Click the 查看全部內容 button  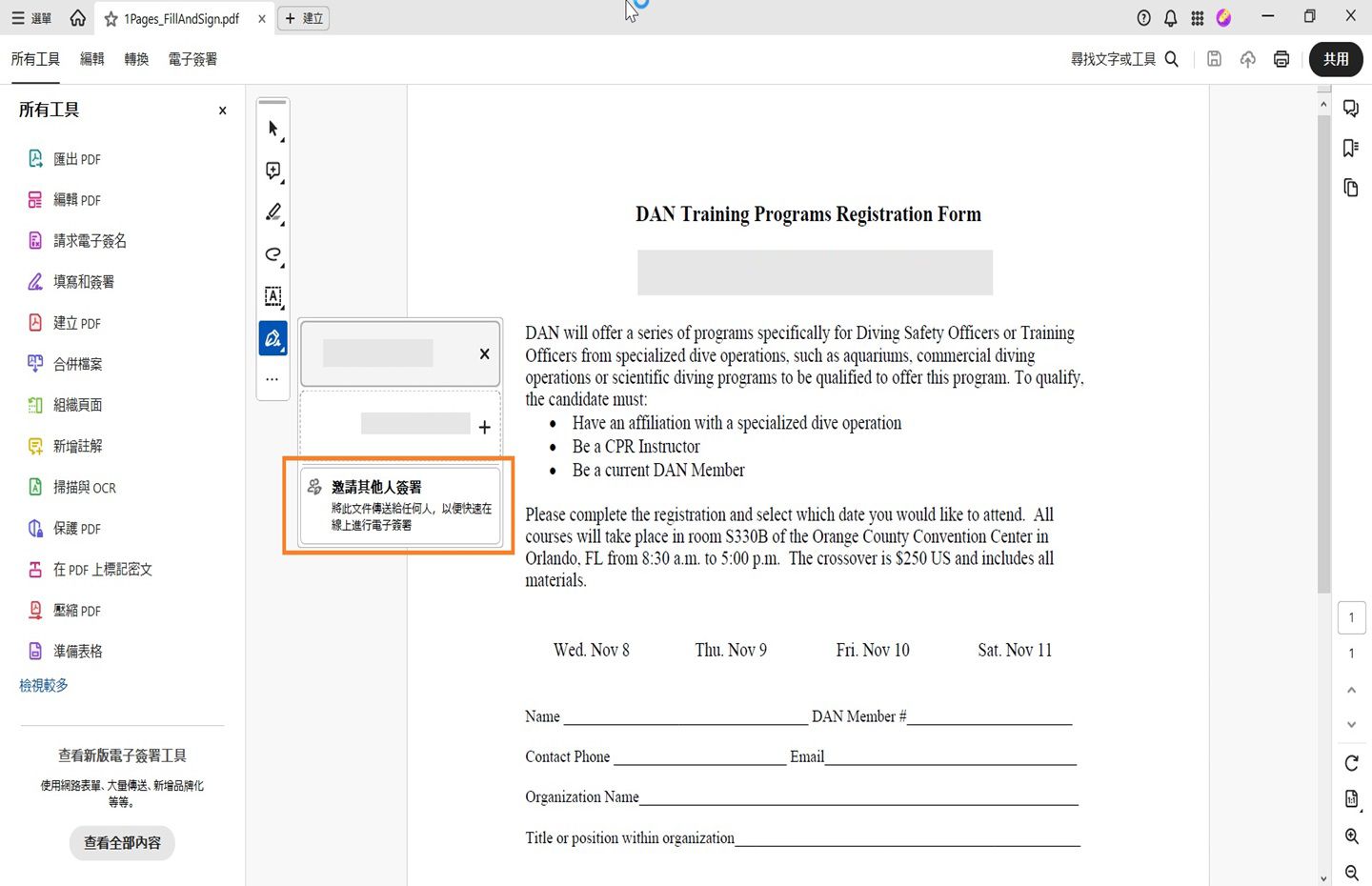(x=122, y=843)
